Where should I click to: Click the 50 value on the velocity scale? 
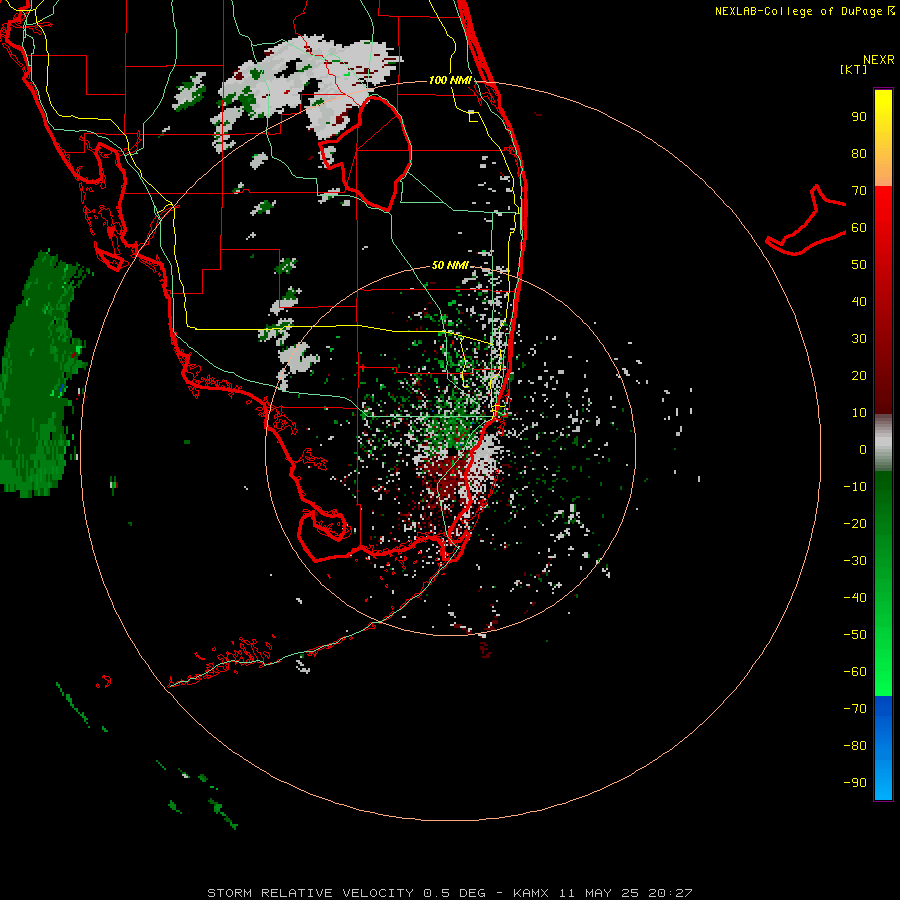point(859,265)
